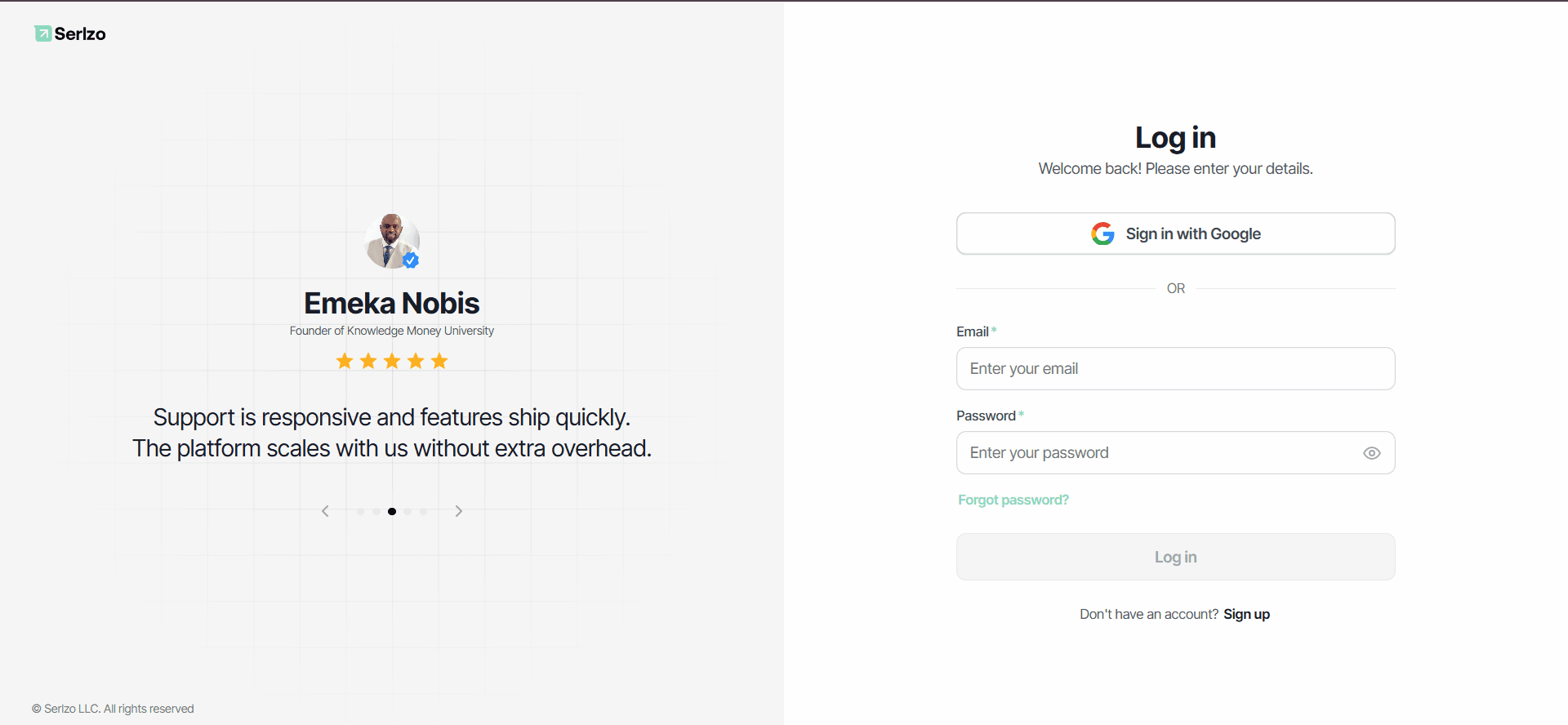Click the first rating star
The height and width of the screenshot is (725, 1568).
(x=345, y=361)
